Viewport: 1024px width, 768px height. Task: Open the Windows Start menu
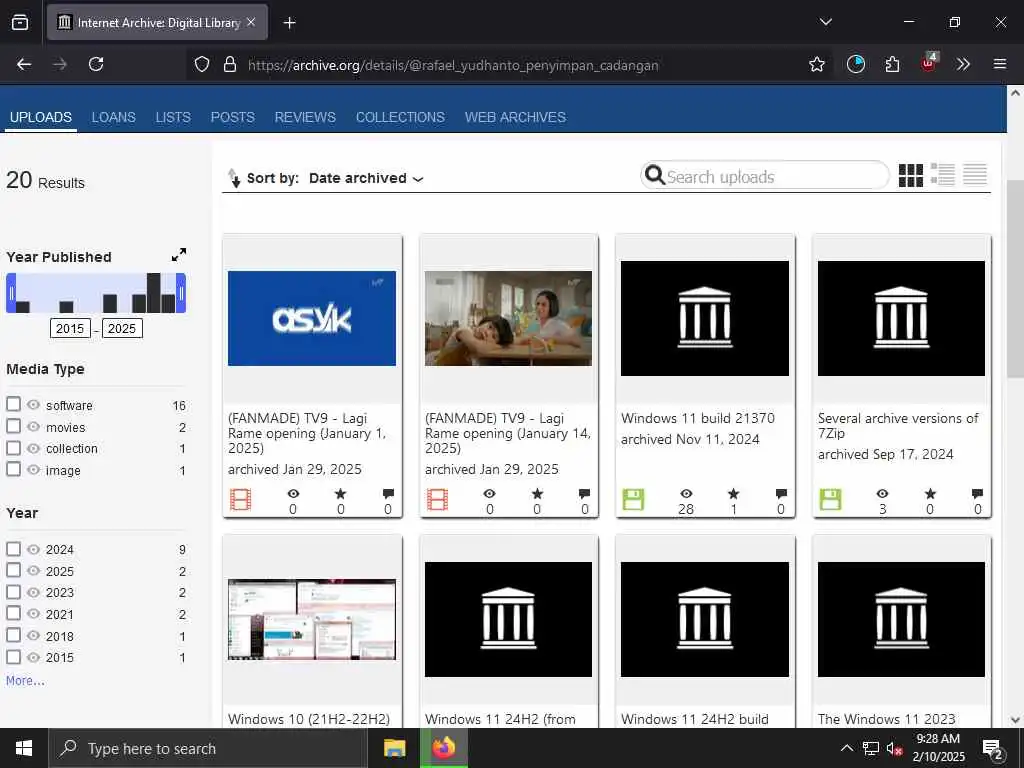coord(24,748)
